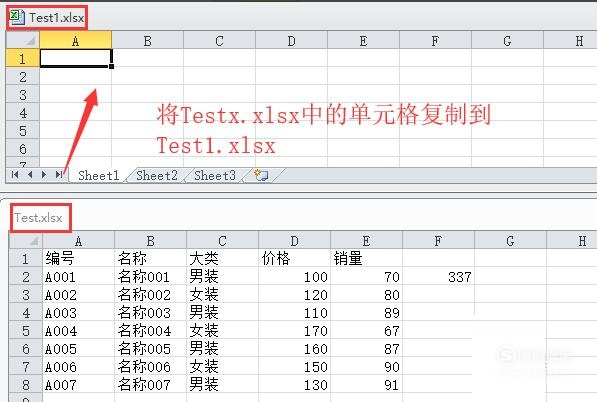Select row 1 header in Test1.xlsx
Screen dimensions: 597x402
coord(22,58)
